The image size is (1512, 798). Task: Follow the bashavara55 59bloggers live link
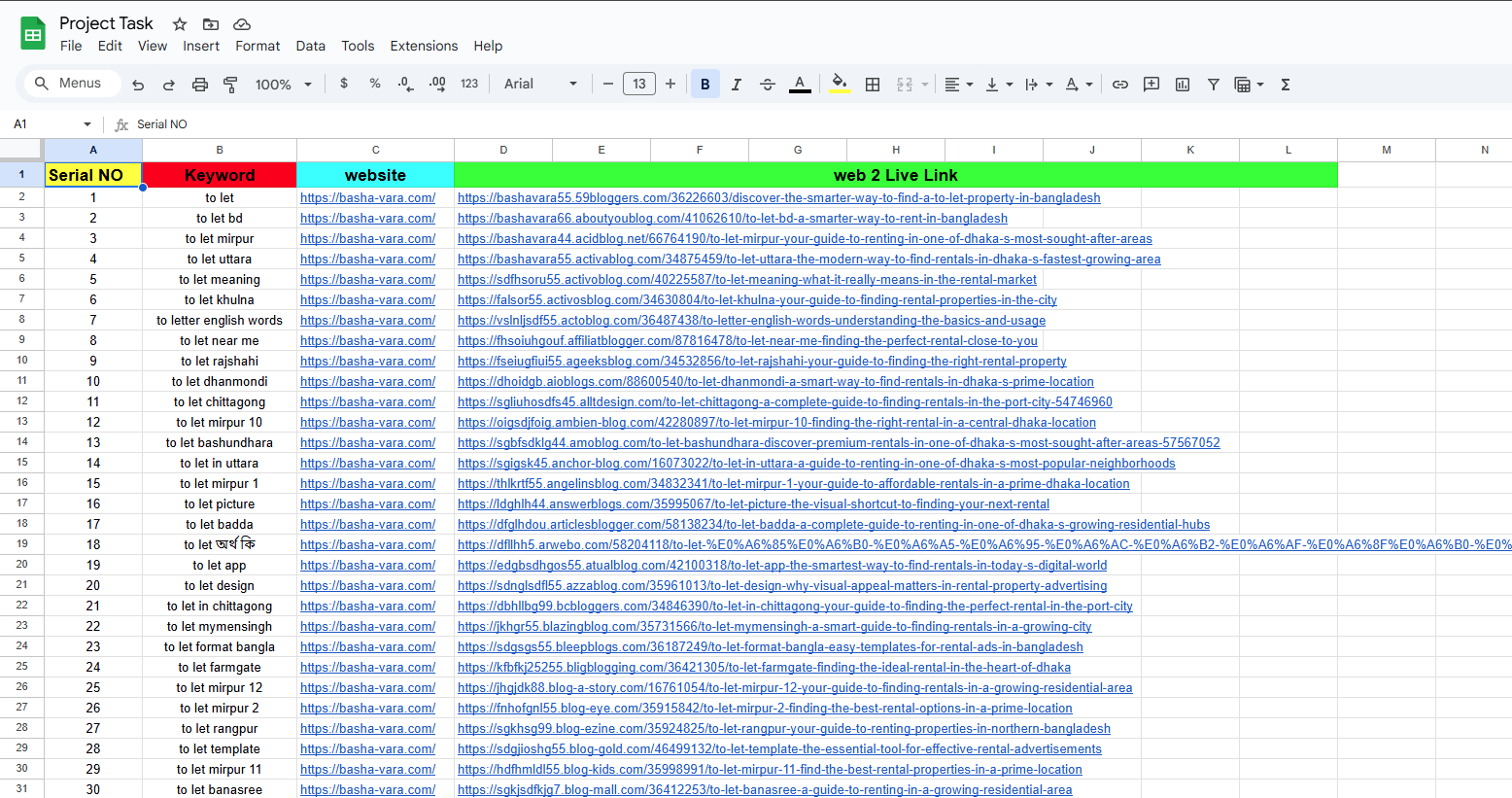pos(779,197)
